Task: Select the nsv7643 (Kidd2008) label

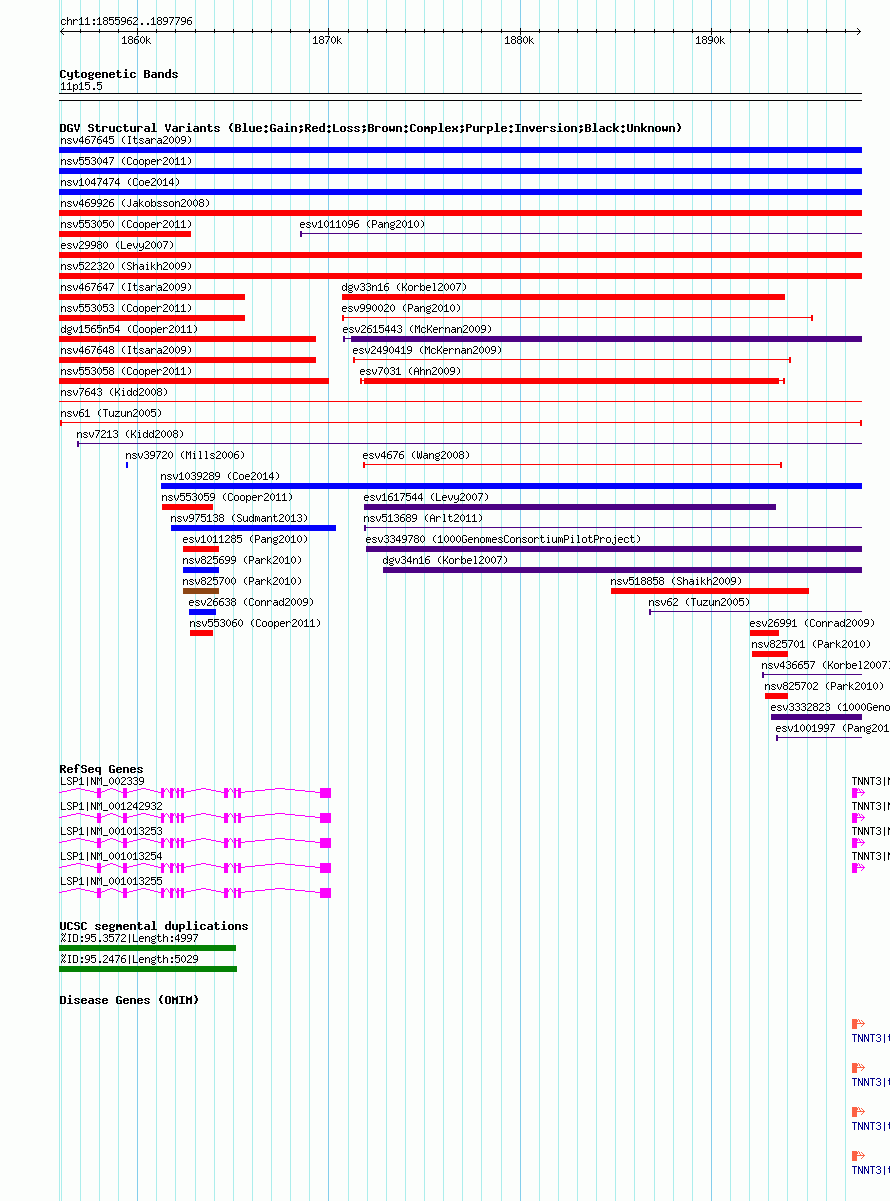Action: click(x=113, y=392)
